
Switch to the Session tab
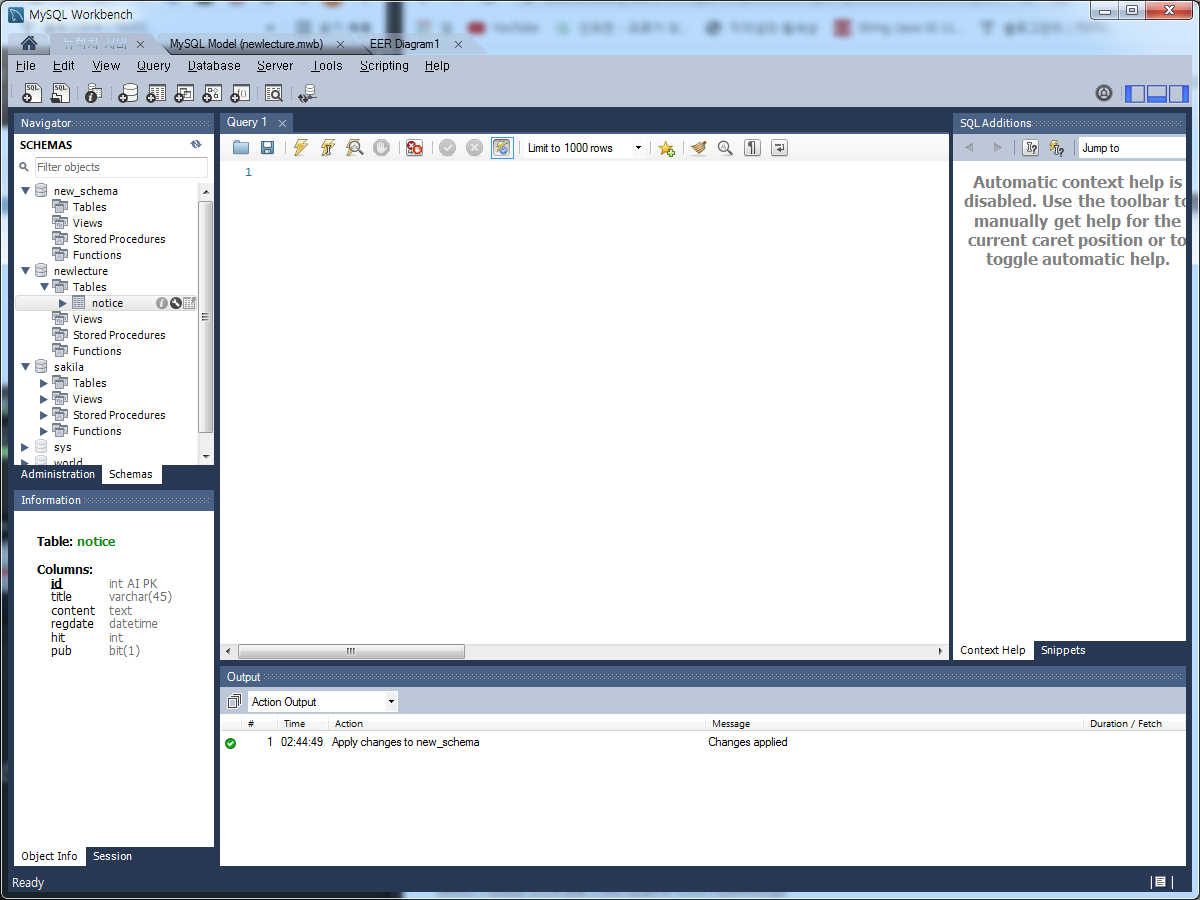(112, 856)
